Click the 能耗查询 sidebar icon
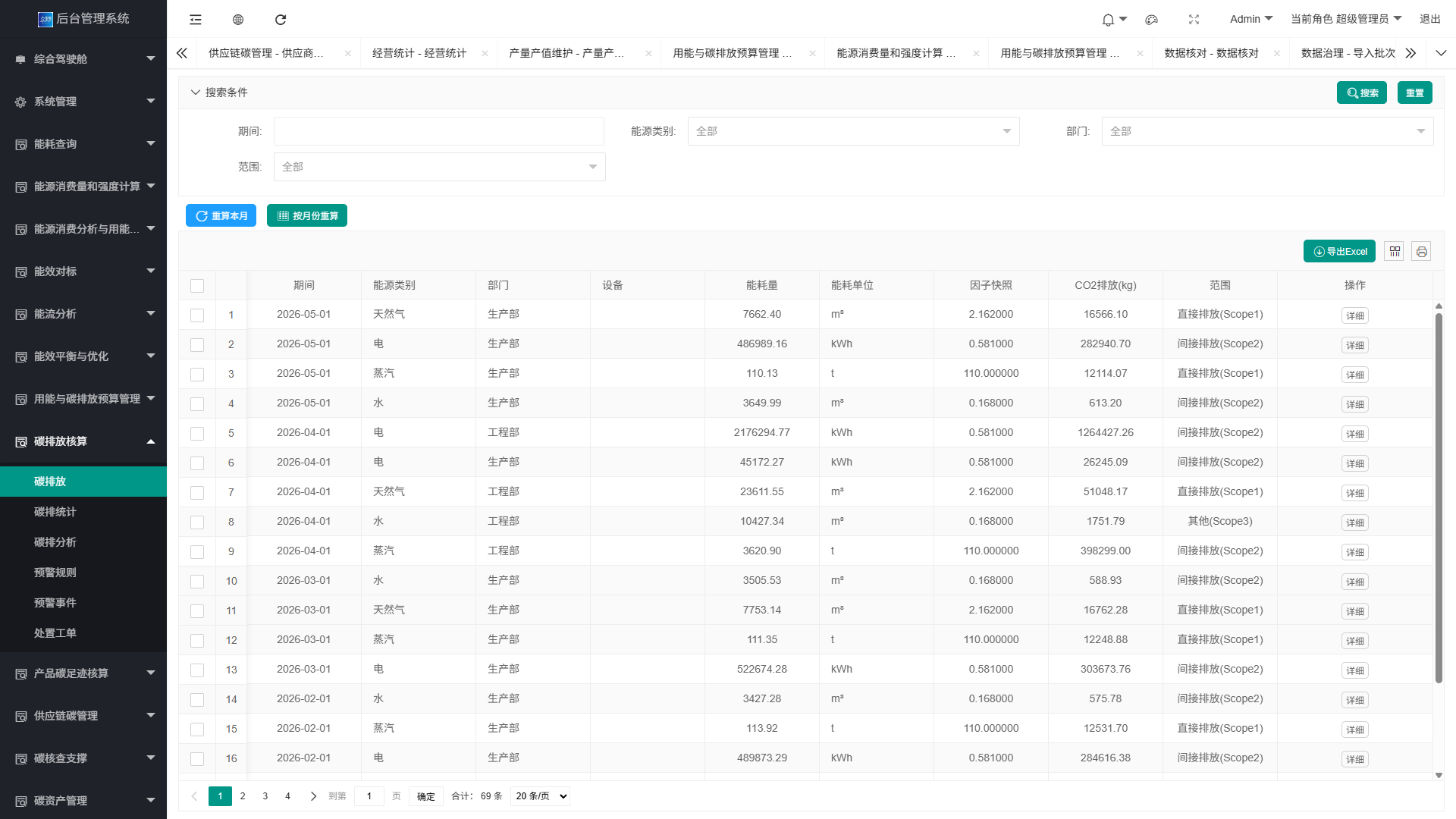 pos(20,144)
